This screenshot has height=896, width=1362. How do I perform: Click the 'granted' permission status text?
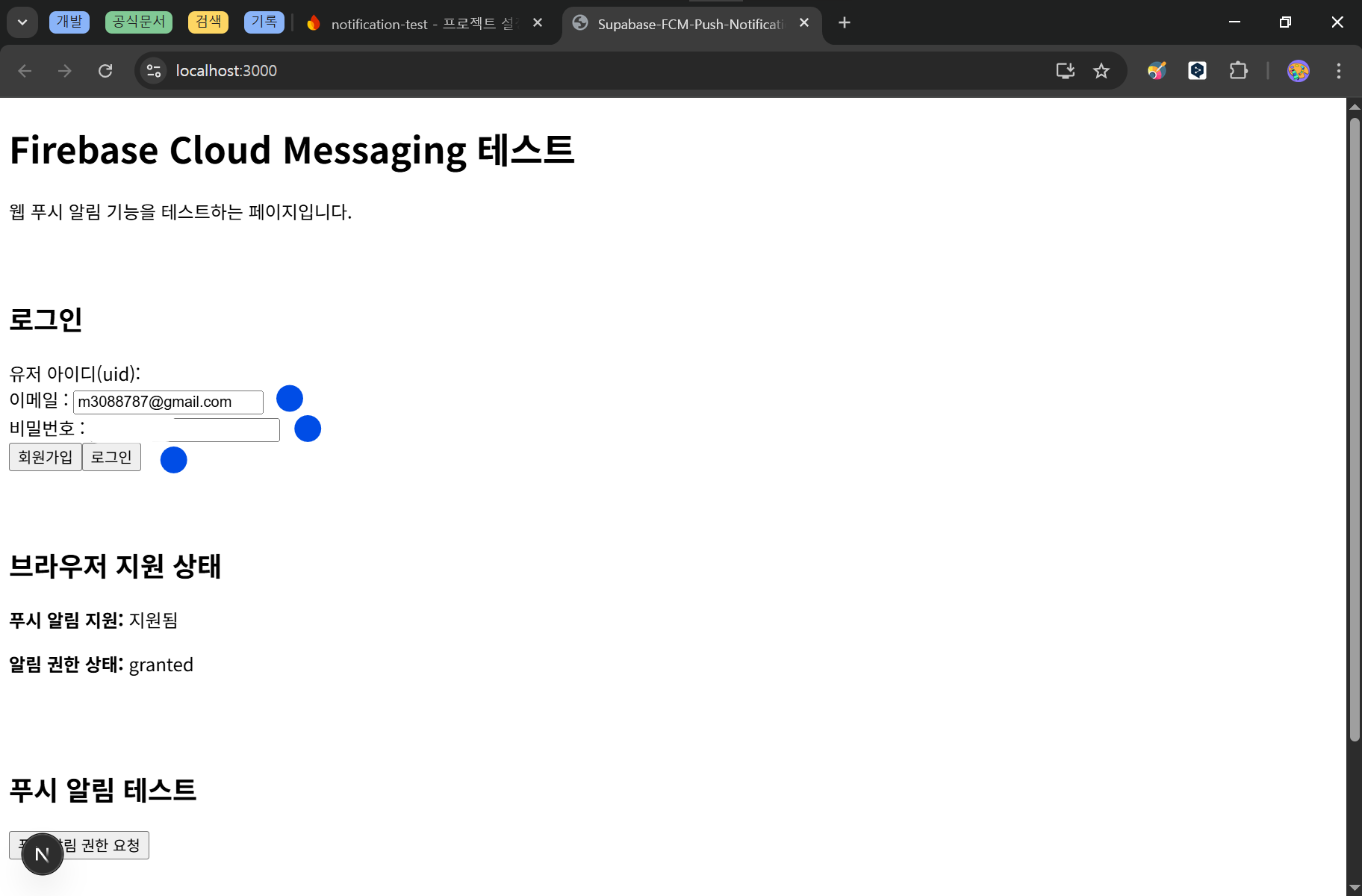coord(161,665)
